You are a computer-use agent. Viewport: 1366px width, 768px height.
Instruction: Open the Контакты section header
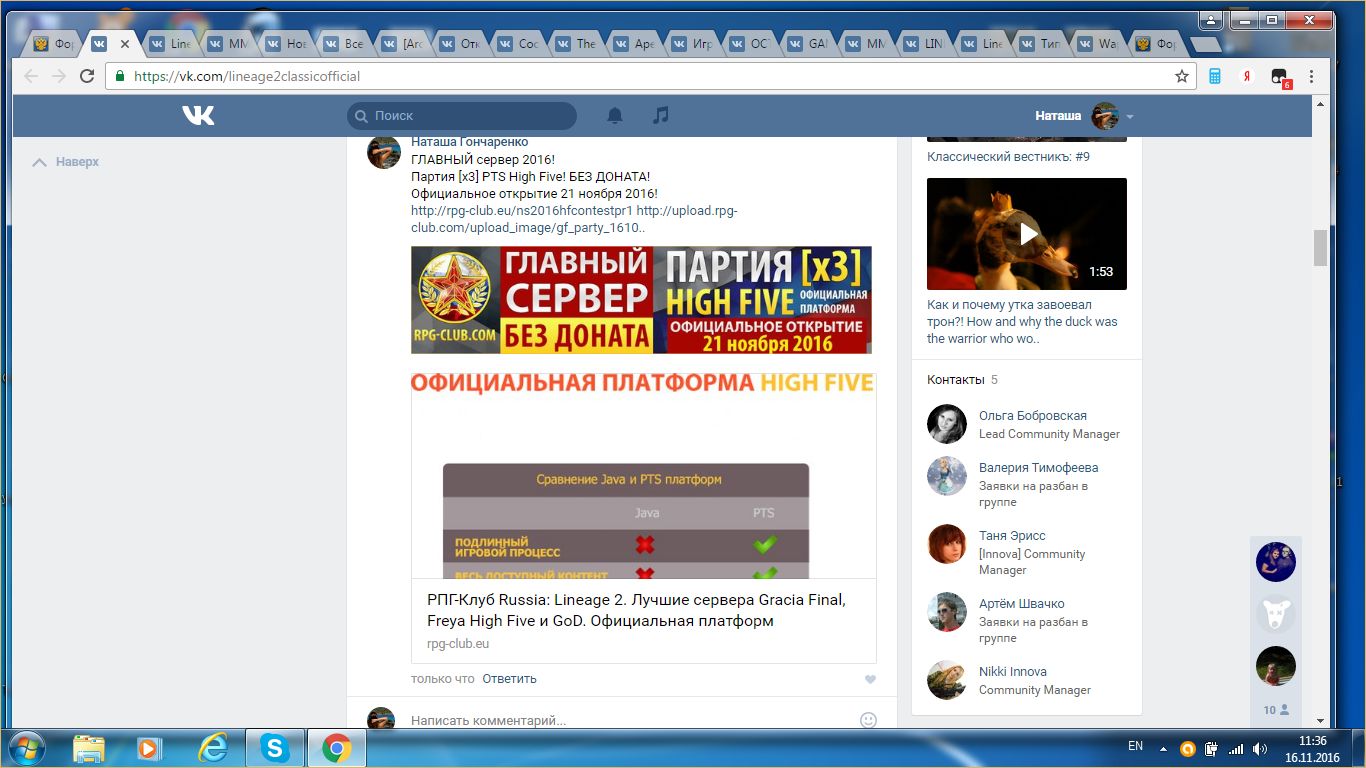[x=962, y=379]
